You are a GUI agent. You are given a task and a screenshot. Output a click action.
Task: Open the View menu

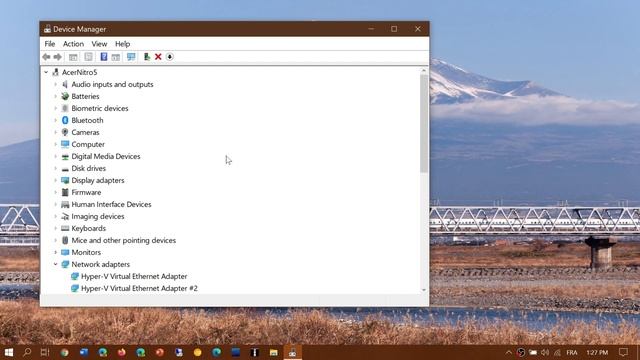[99, 44]
